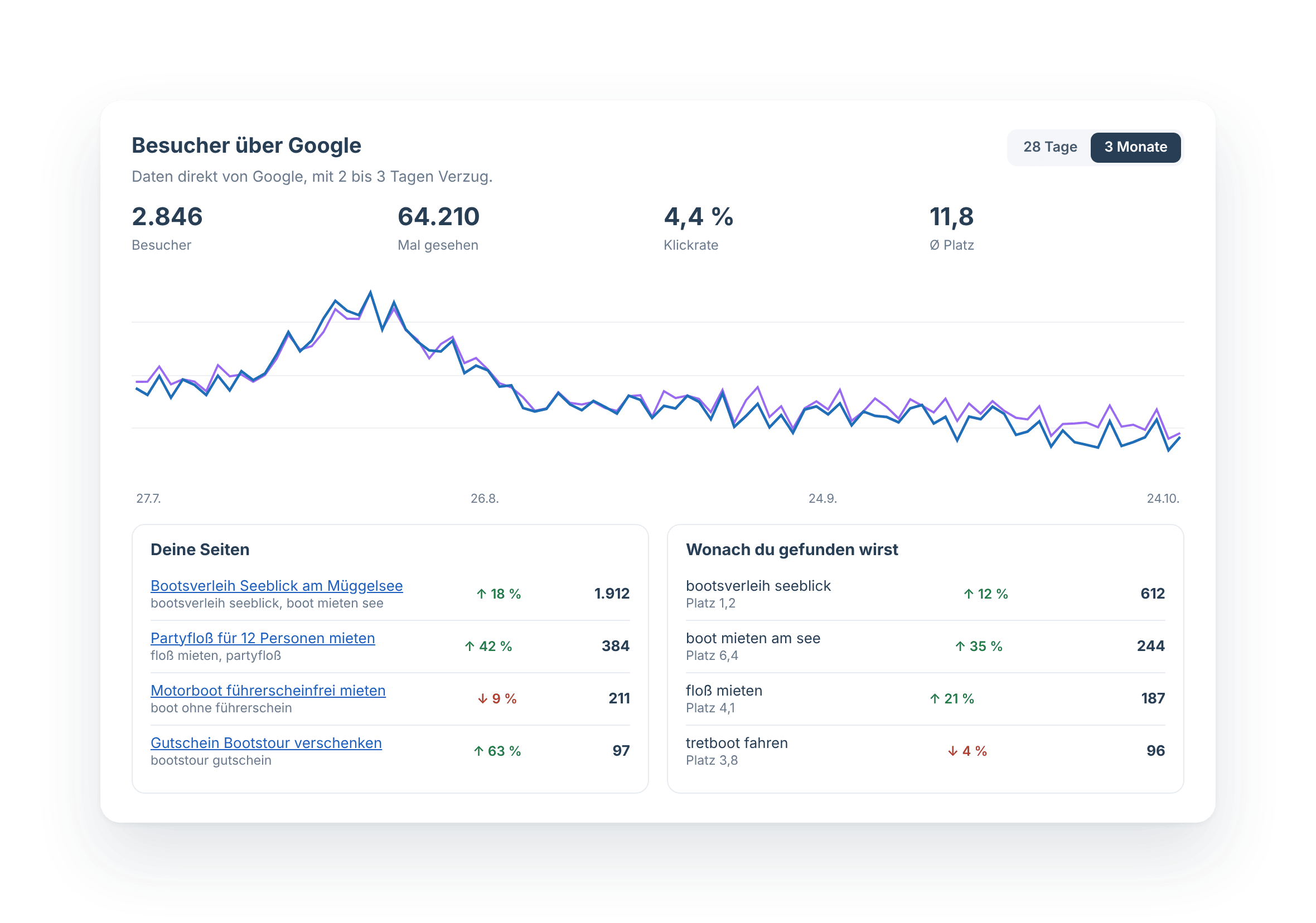Screen dimensions: 1316x923
Task: Click the up 42 % trend indicator
Action: coord(488,645)
